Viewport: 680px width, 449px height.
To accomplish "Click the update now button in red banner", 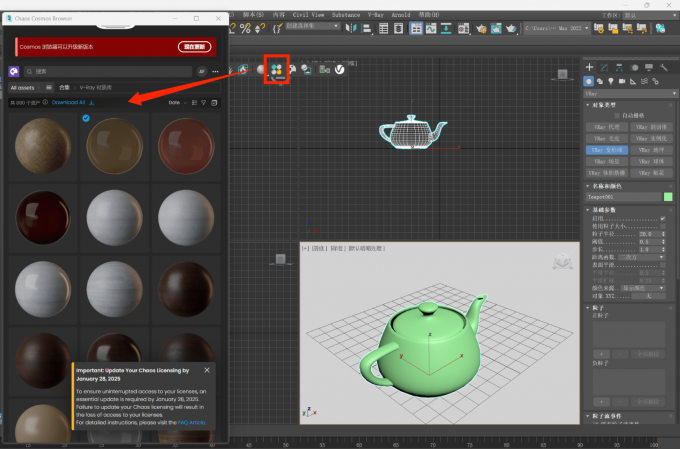I will tap(194, 47).
